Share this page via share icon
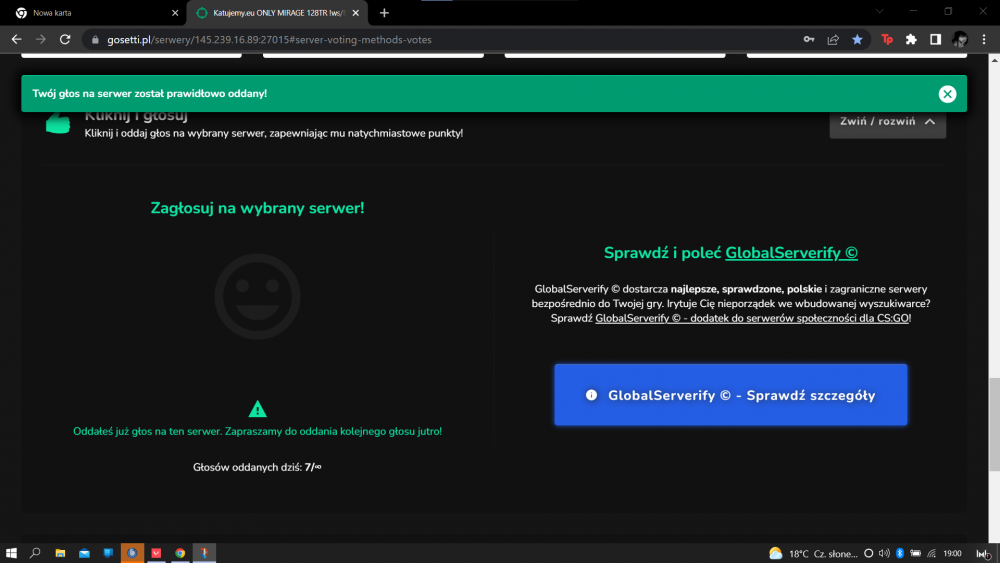 (x=833, y=40)
